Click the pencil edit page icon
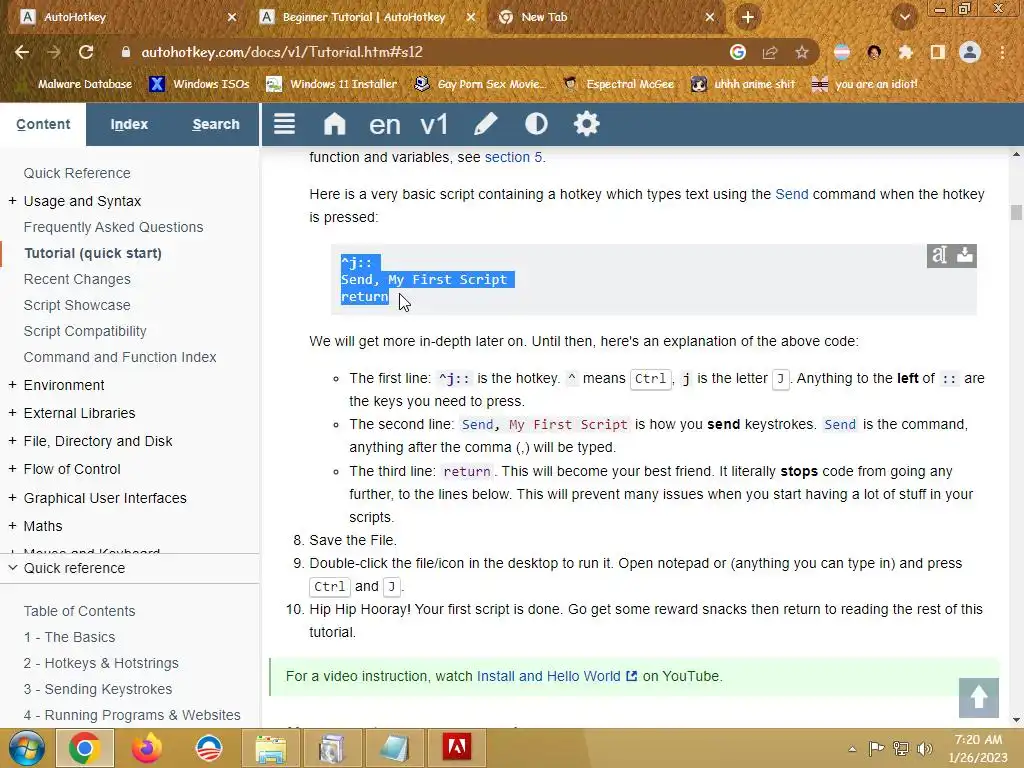1024x768 pixels. pos(485,123)
